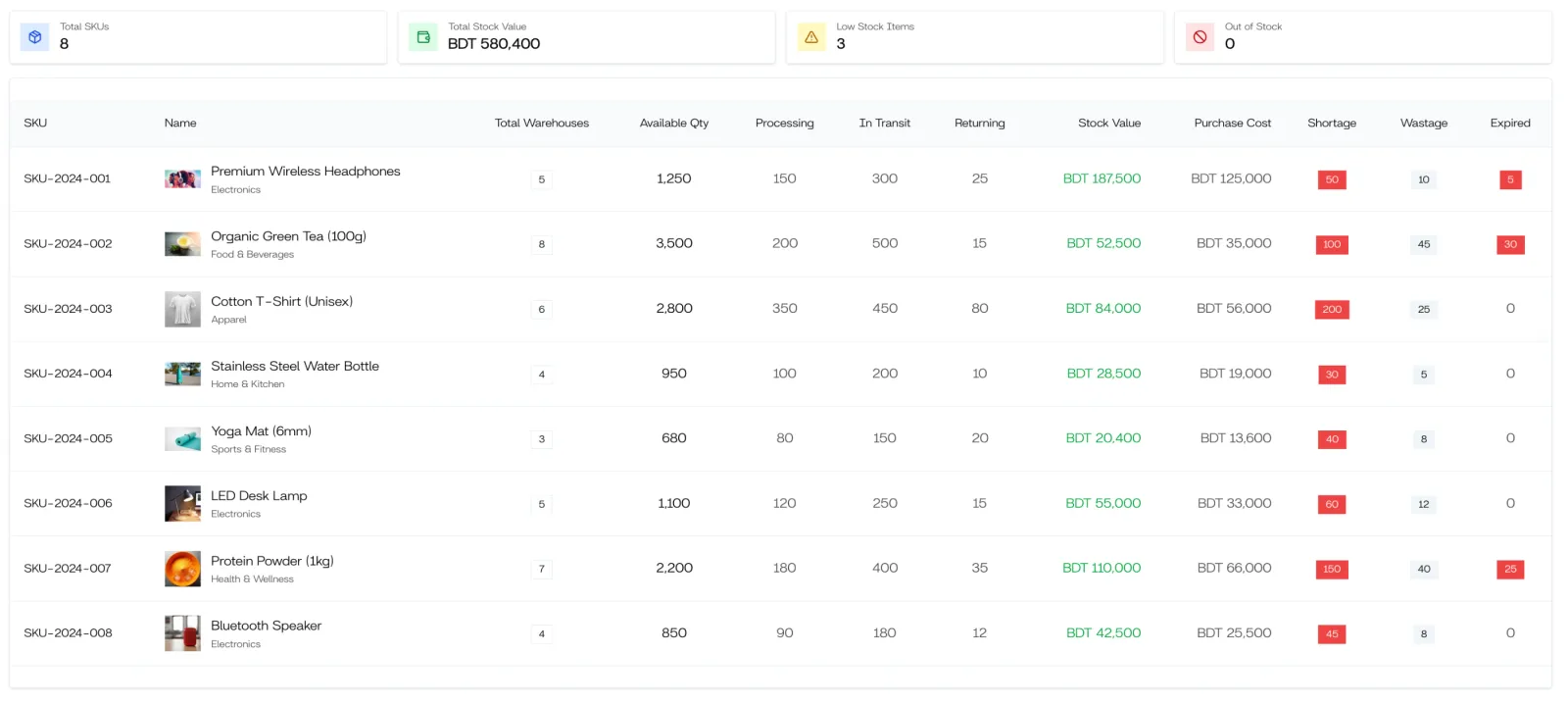Select SKU-2024-005 cell

[x=68, y=439]
